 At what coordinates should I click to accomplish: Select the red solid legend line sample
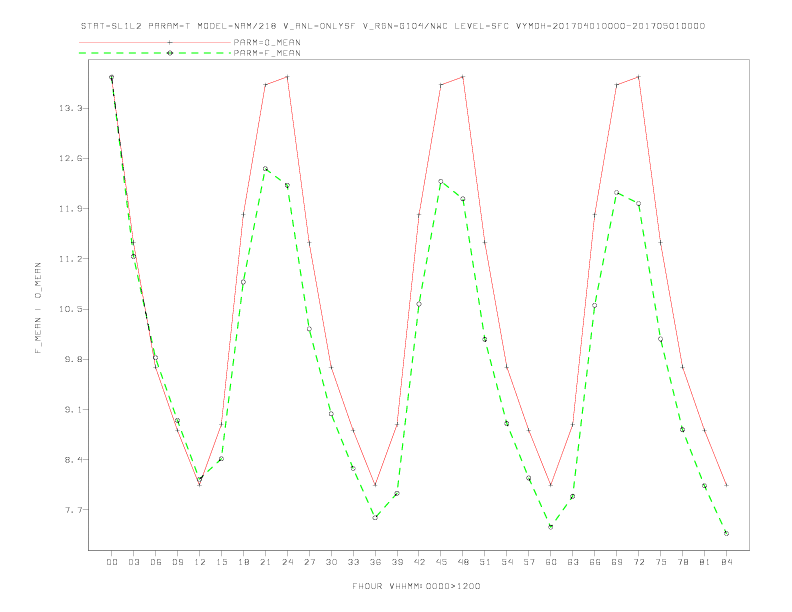click(x=155, y=42)
